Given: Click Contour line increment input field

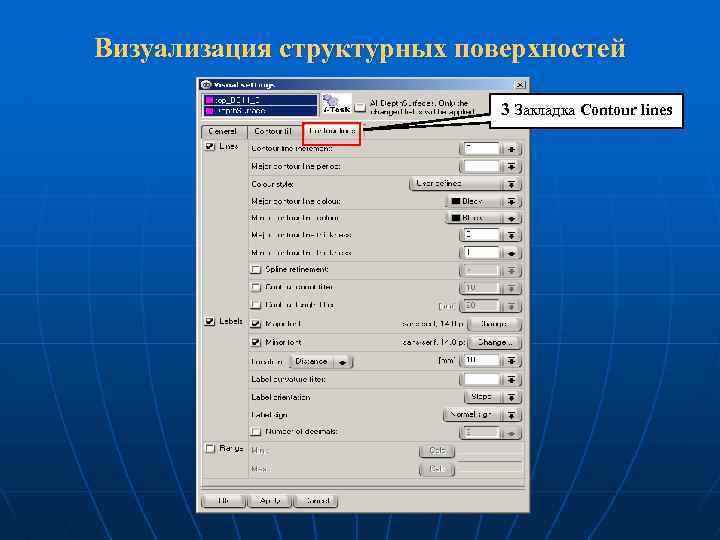Looking at the screenshot, I should [x=480, y=149].
